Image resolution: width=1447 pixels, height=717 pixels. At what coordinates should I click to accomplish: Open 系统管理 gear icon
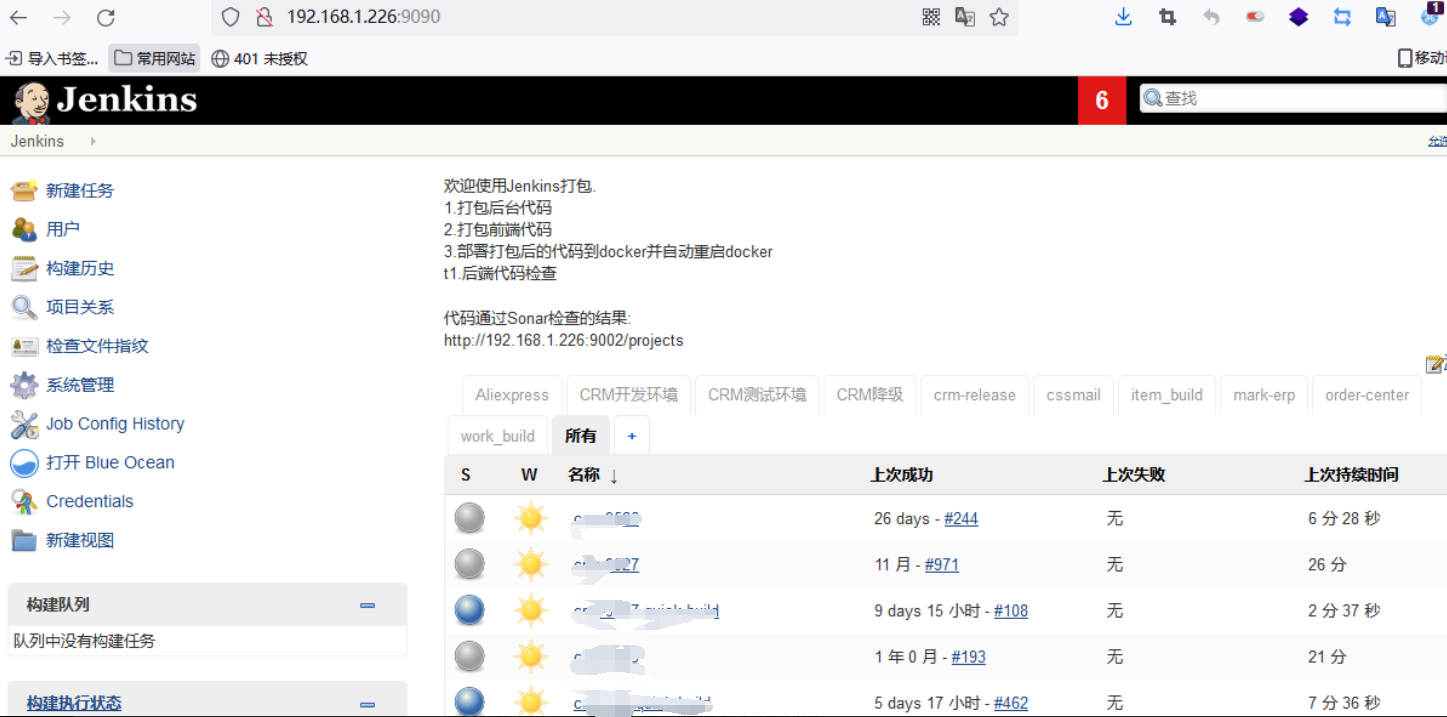24,385
